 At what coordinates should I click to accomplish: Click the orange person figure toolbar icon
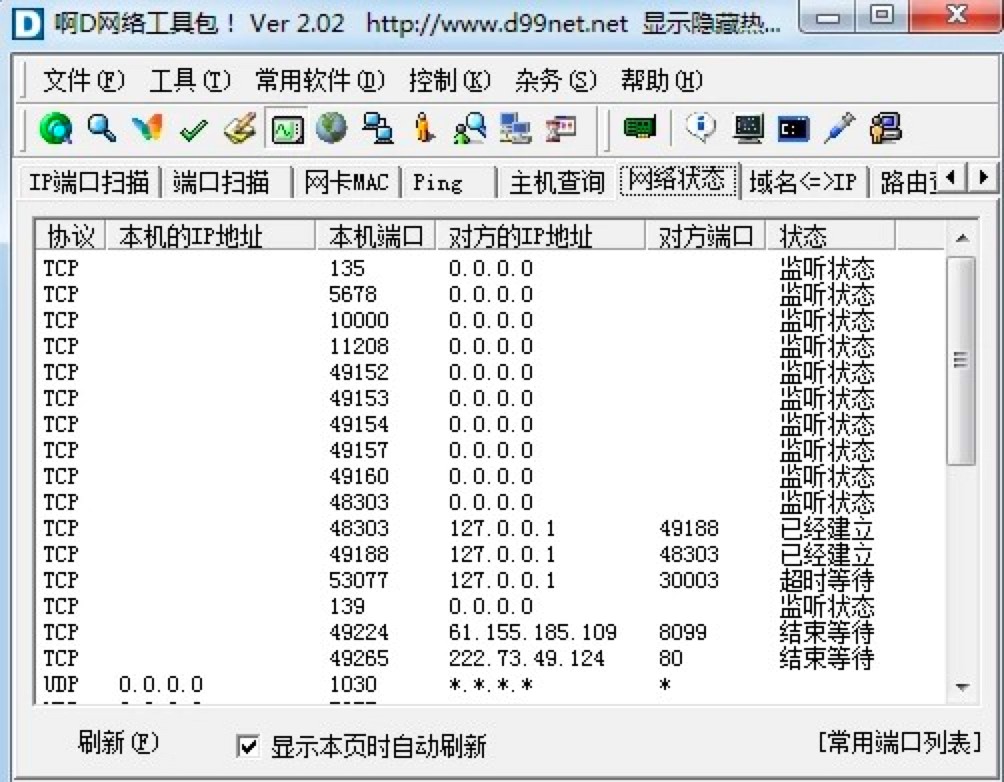[423, 127]
